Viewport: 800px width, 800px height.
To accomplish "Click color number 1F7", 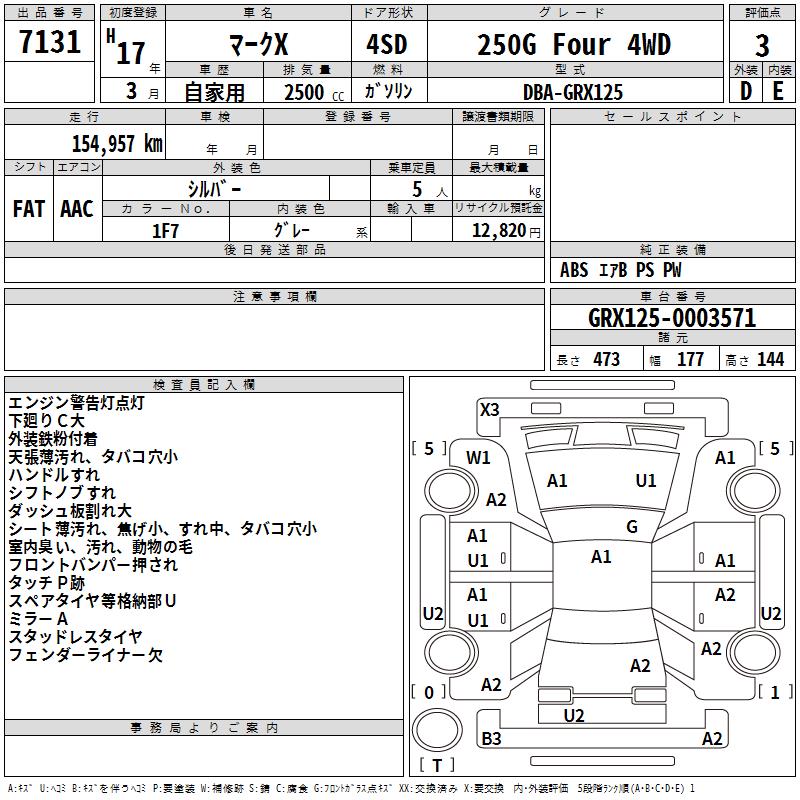I will [165, 231].
